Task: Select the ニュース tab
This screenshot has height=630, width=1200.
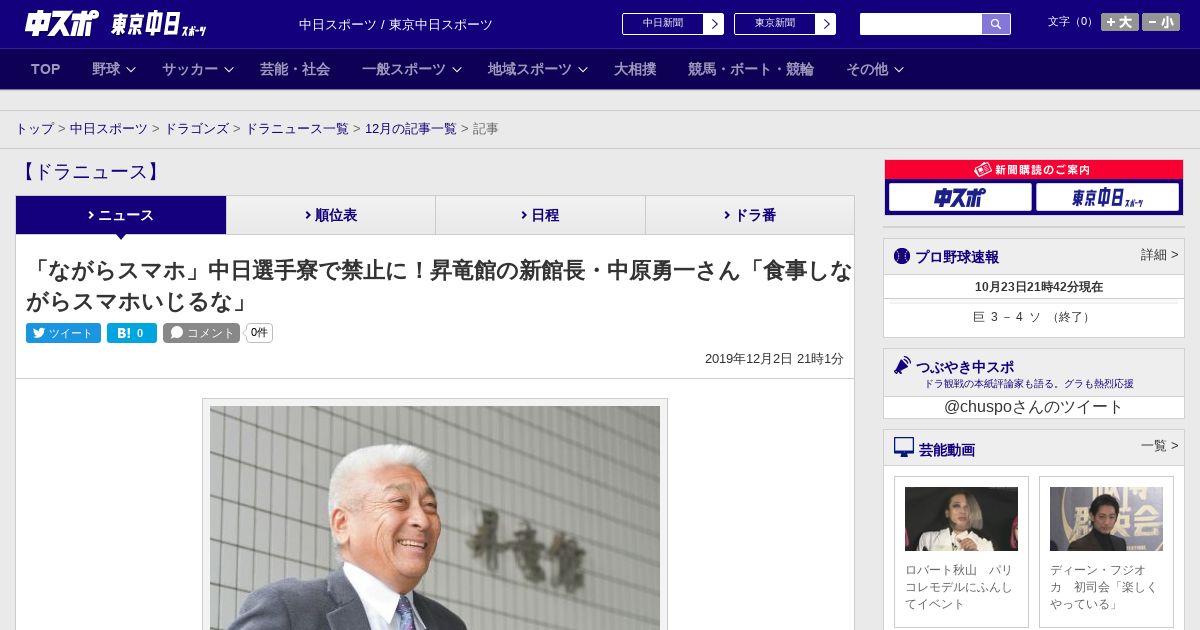Action: (x=121, y=215)
